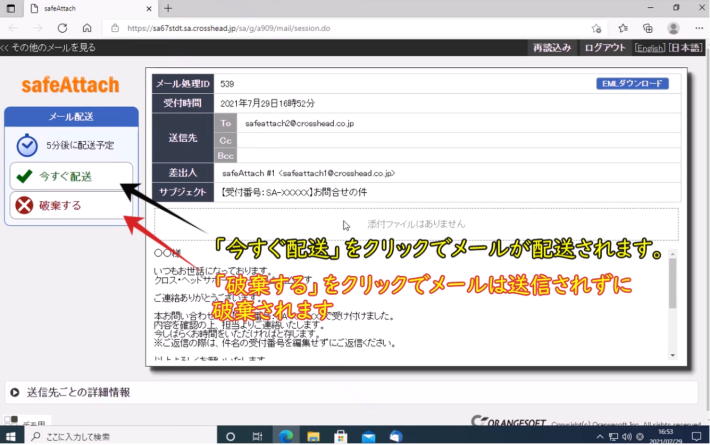Open the Favorites list icon
This screenshot has height=445, width=710.
pyautogui.click(x=623, y=28)
